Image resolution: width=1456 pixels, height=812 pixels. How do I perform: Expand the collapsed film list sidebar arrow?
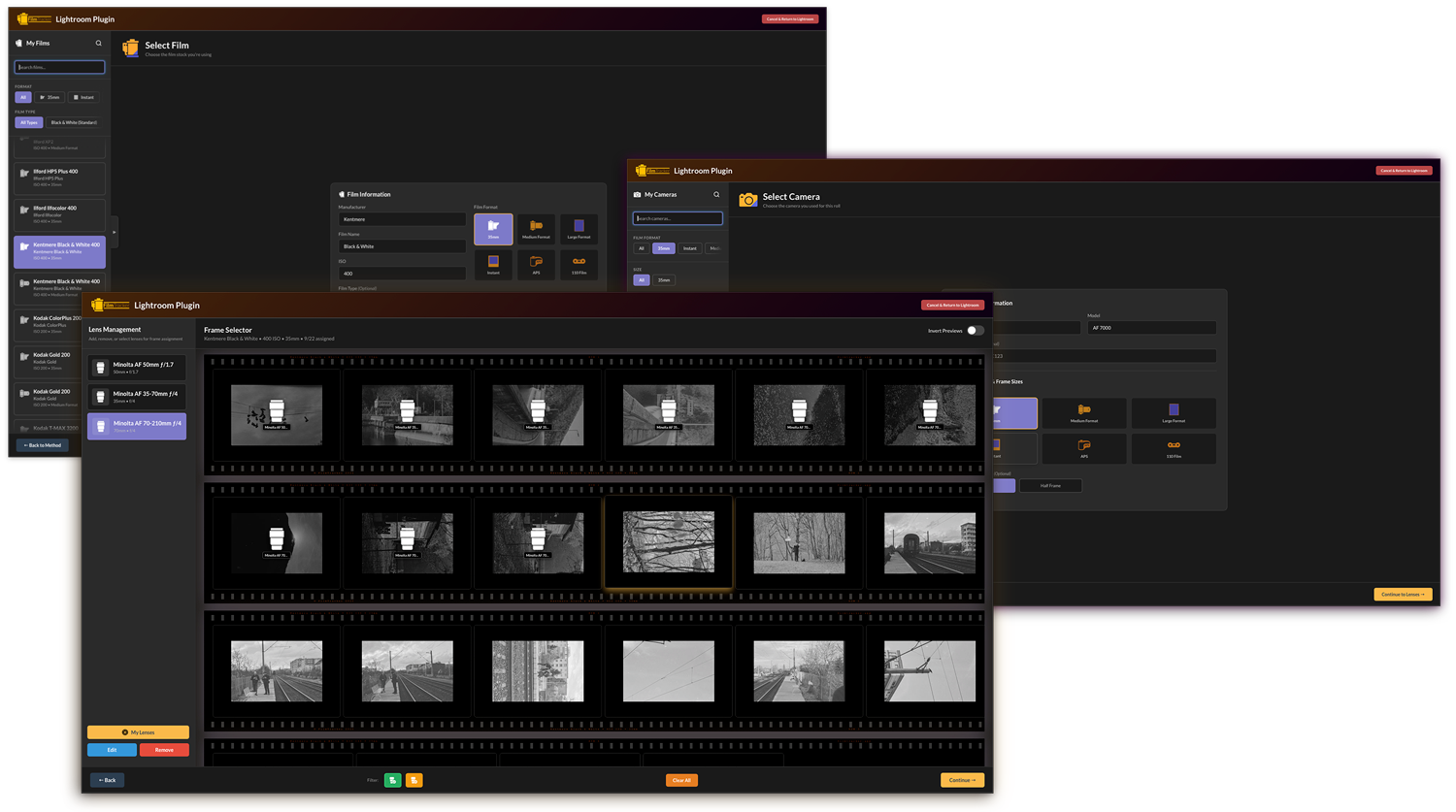114,233
